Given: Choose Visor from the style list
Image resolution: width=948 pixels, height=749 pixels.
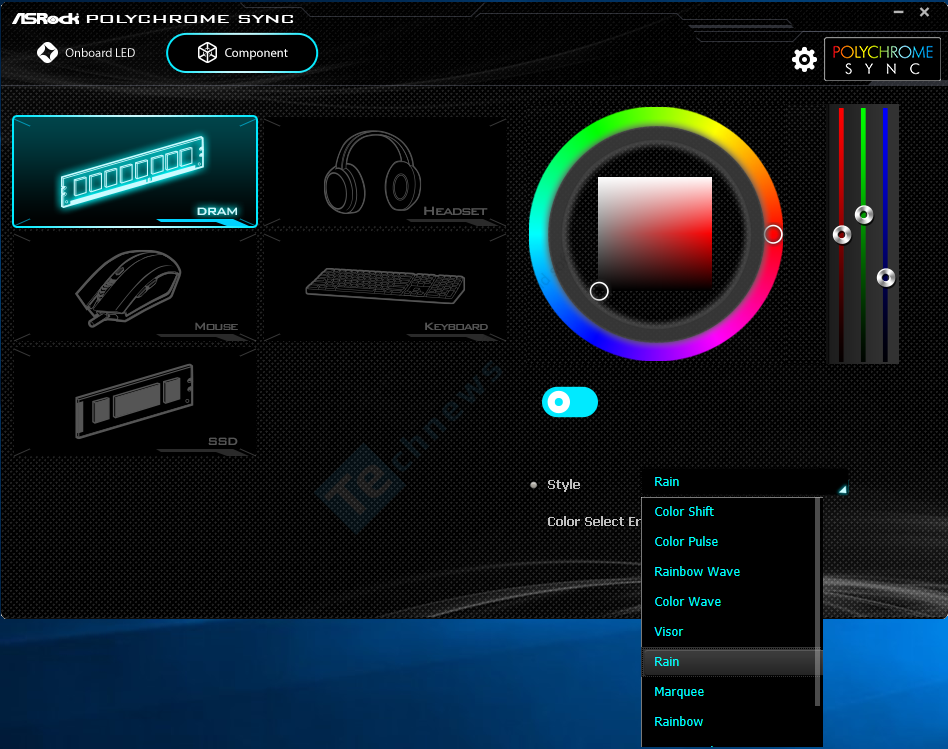Looking at the screenshot, I should click(x=729, y=632).
